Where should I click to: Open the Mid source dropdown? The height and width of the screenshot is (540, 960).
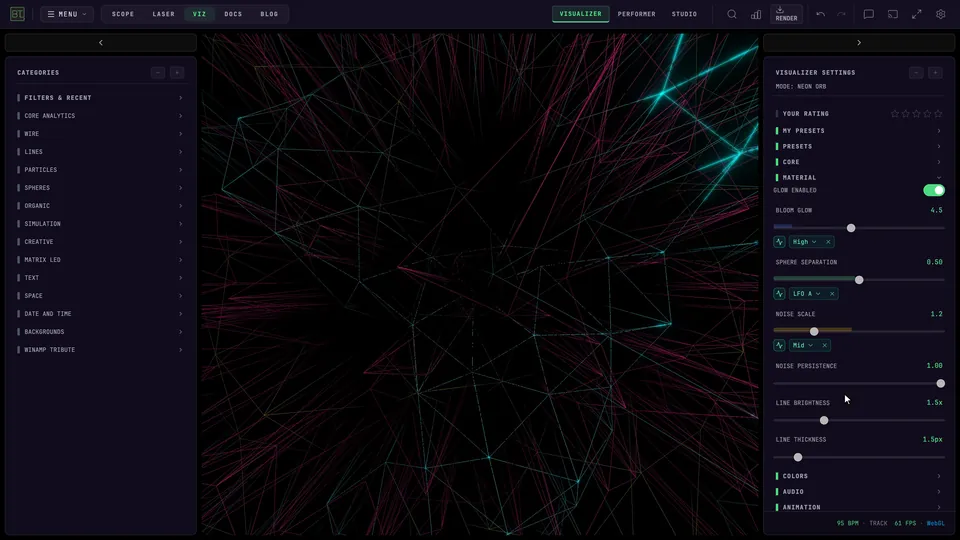click(803, 345)
